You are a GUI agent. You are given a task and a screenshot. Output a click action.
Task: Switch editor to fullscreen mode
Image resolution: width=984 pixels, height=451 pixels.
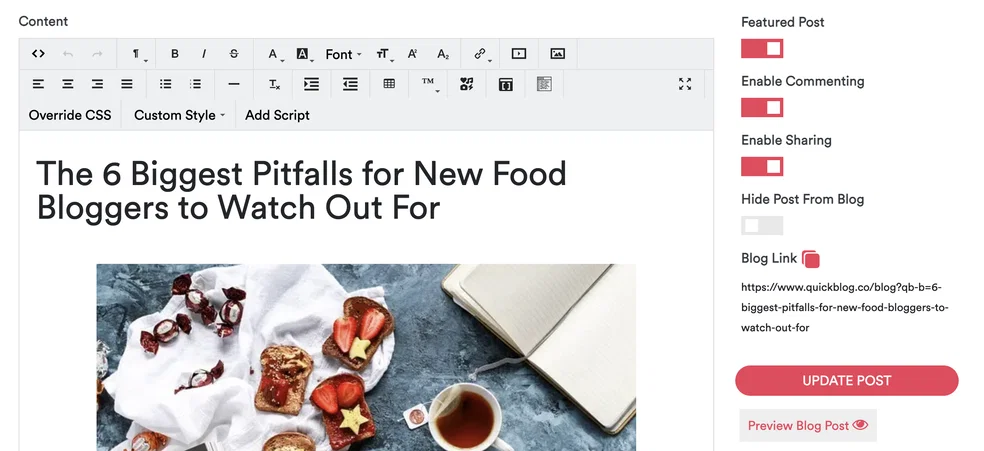(685, 84)
